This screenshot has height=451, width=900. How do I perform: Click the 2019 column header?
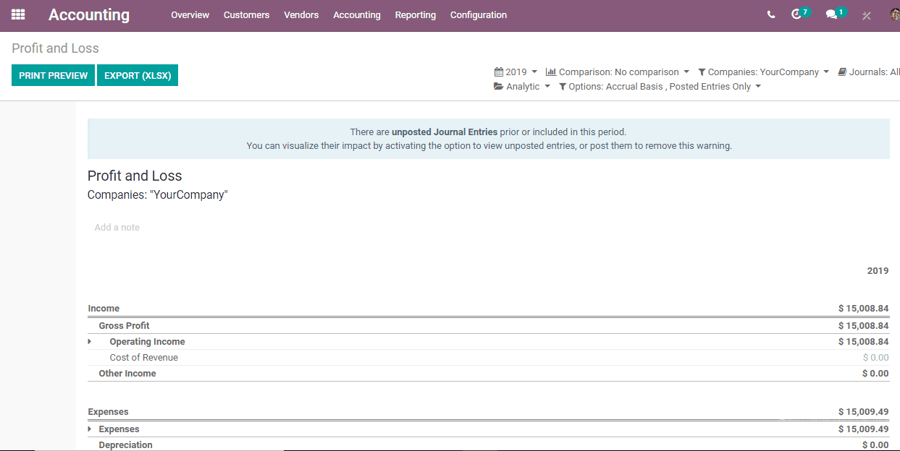coord(878,271)
